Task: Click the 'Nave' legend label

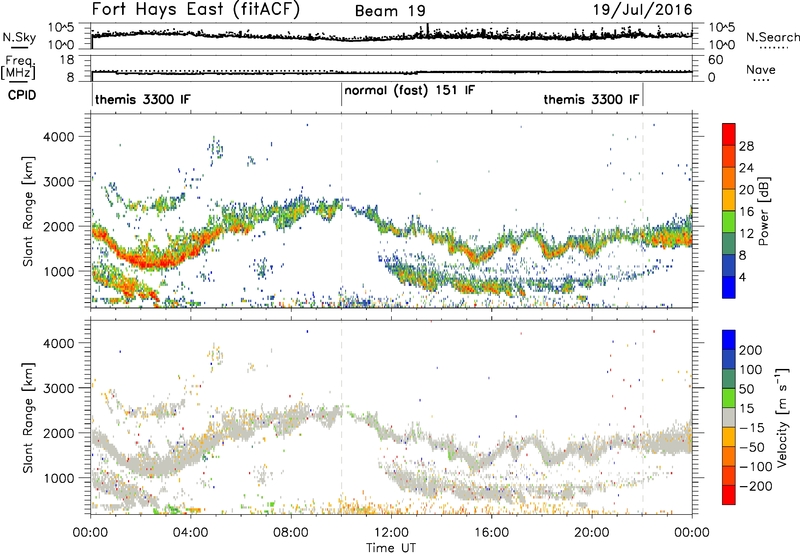Action: (761, 69)
